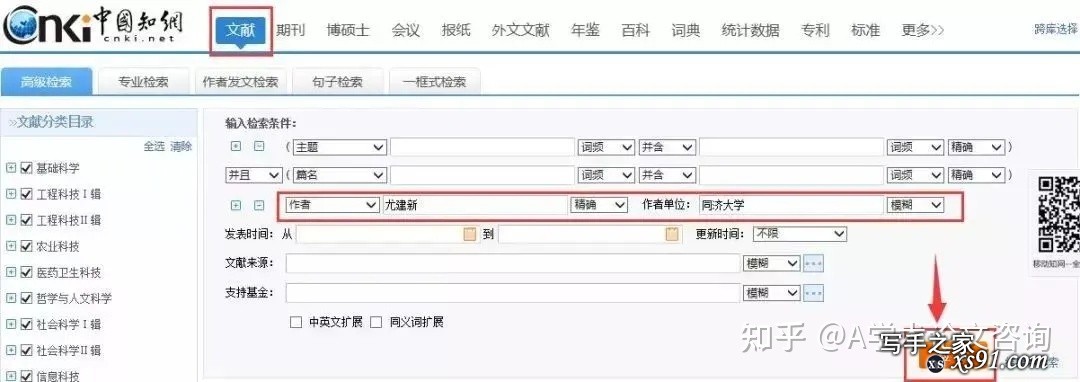The image size is (1080, 382).
Task: Show 更多>> databases
Action: click(923, 30)
